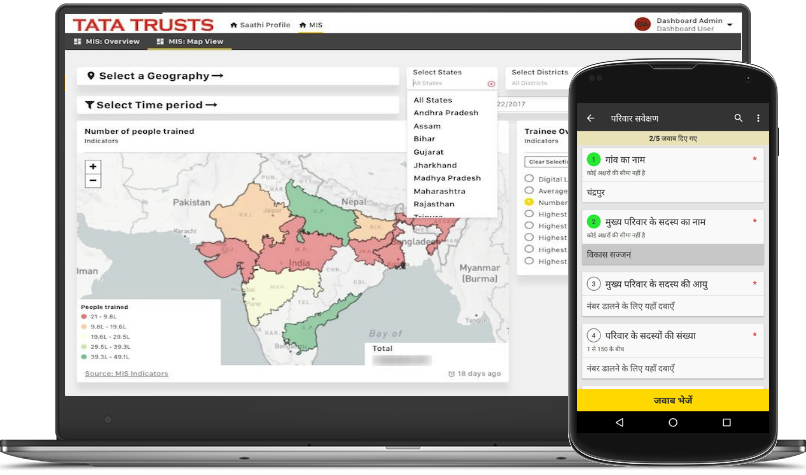The height and width of the screenshot is (475, 806).
Task: Select the Number indicator radio button
Action: 529,202
